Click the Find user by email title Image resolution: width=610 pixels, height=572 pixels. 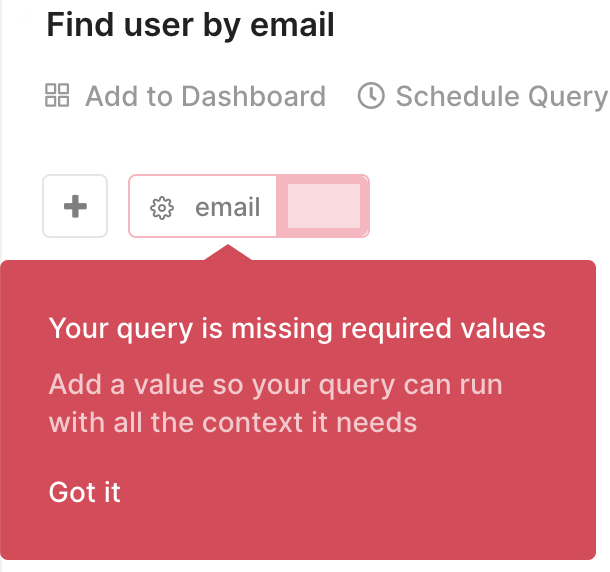click(190, 25)
